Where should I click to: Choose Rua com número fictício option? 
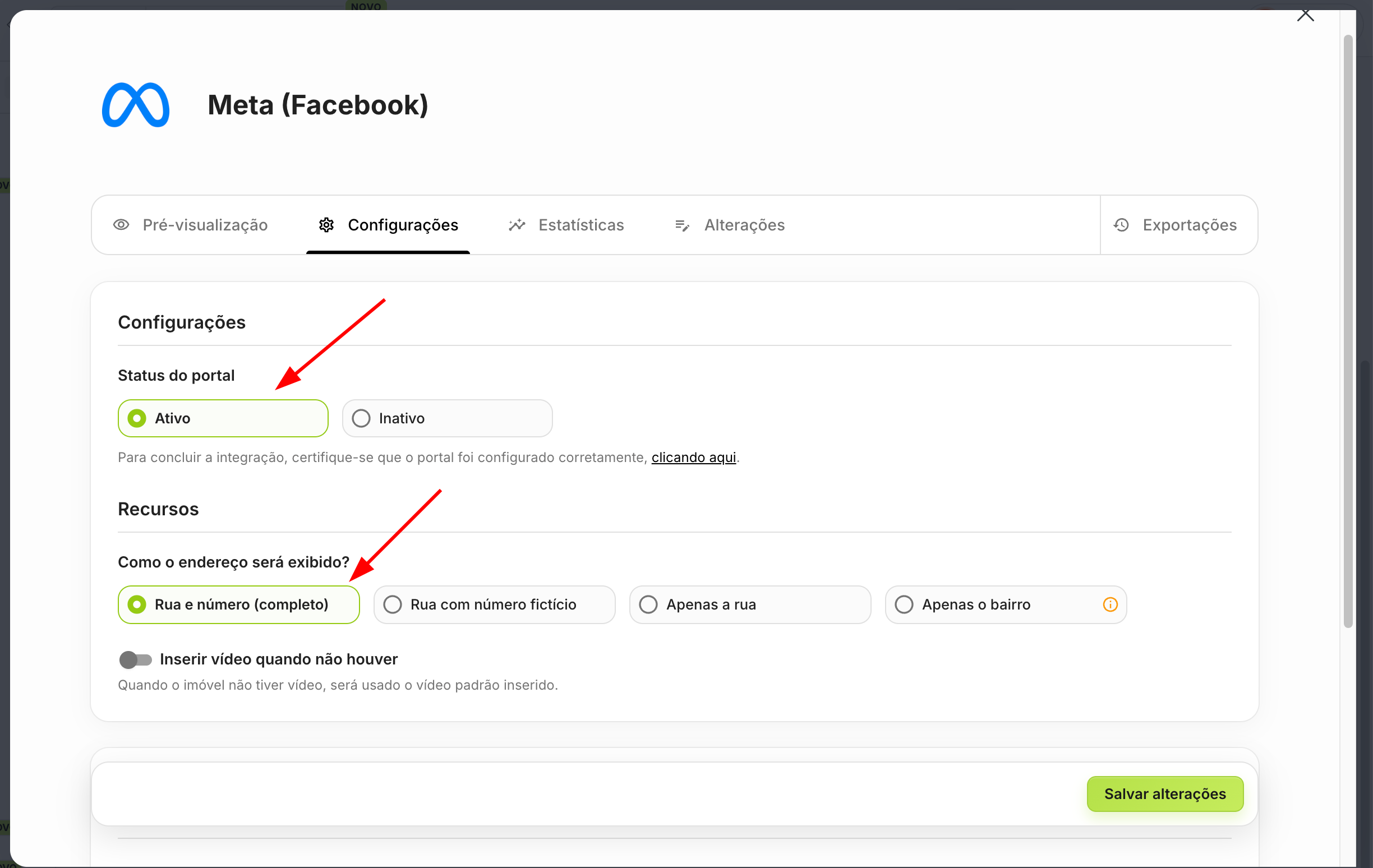coord(494,604)
